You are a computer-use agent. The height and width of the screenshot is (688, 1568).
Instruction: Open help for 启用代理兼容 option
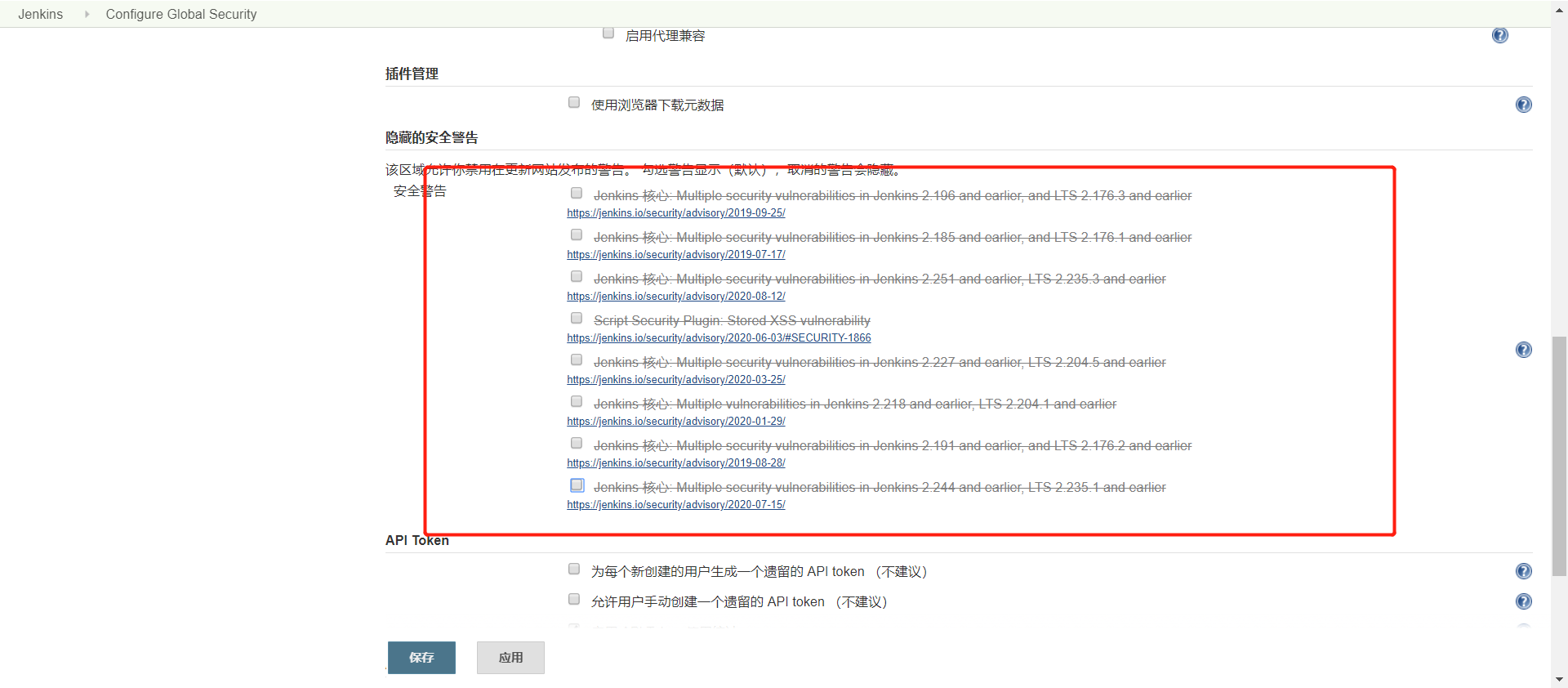[x=1500, y=35]
